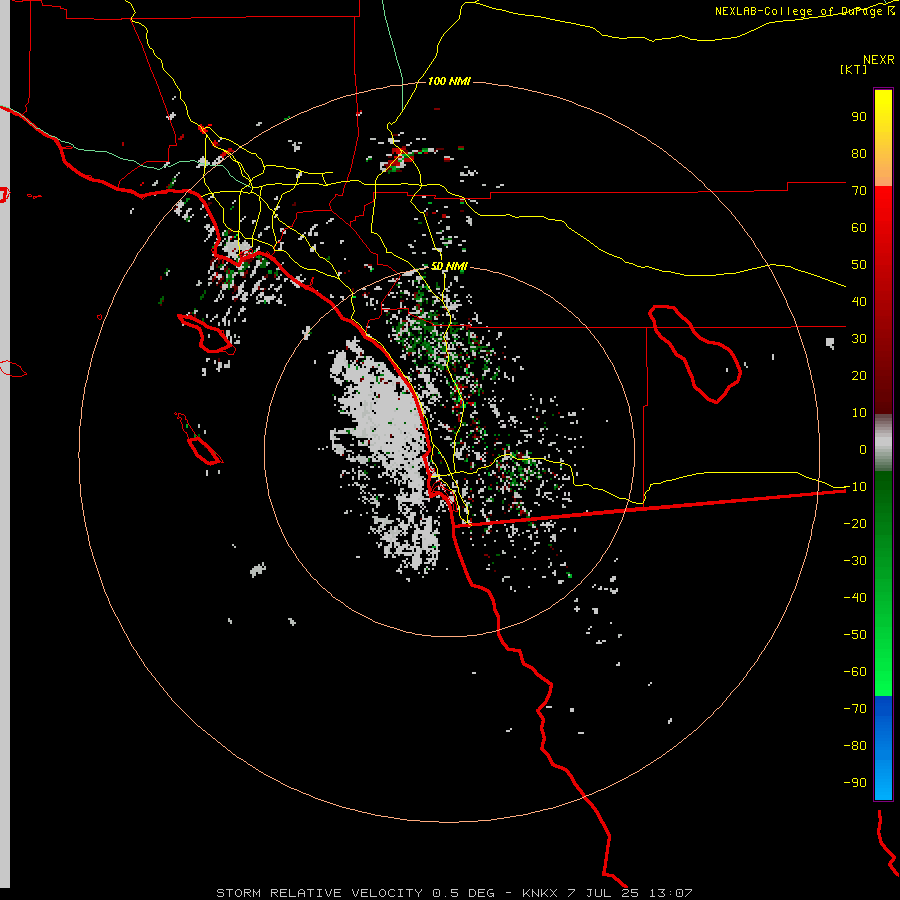Click the gray zero-velocity segment of color bar
The height and width of the screenshot is (900, 900).
coord(883,443)
